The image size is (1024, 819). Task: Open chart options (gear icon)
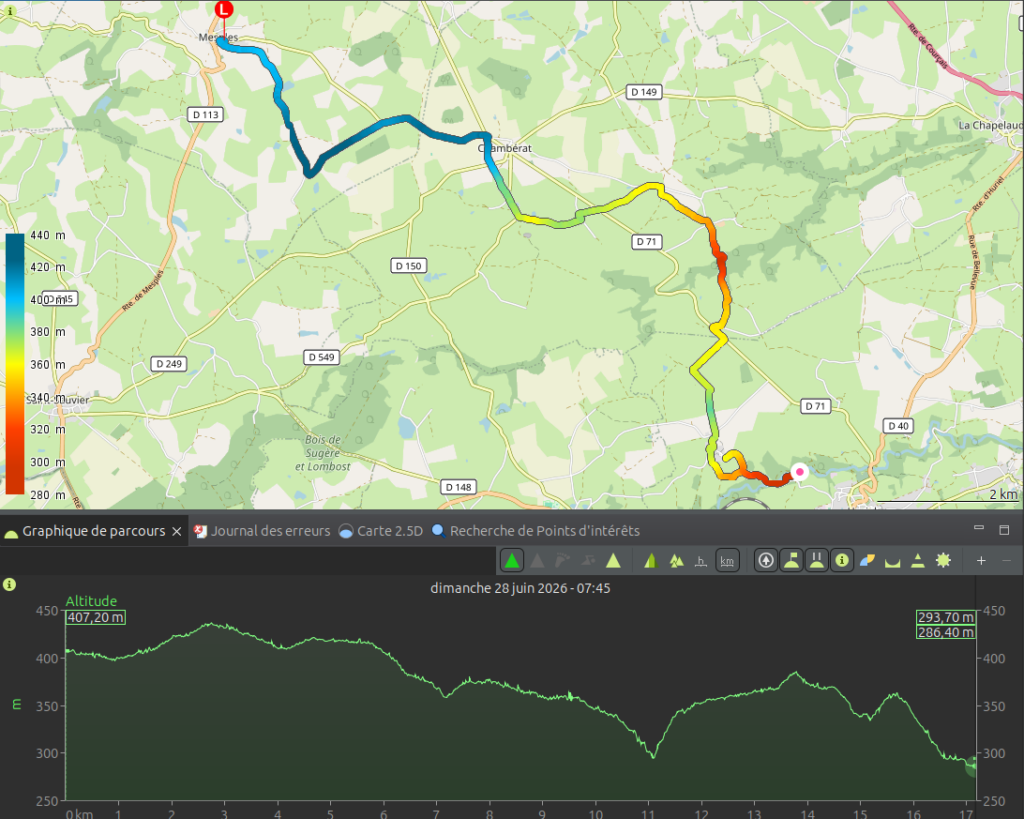(944, 560)
